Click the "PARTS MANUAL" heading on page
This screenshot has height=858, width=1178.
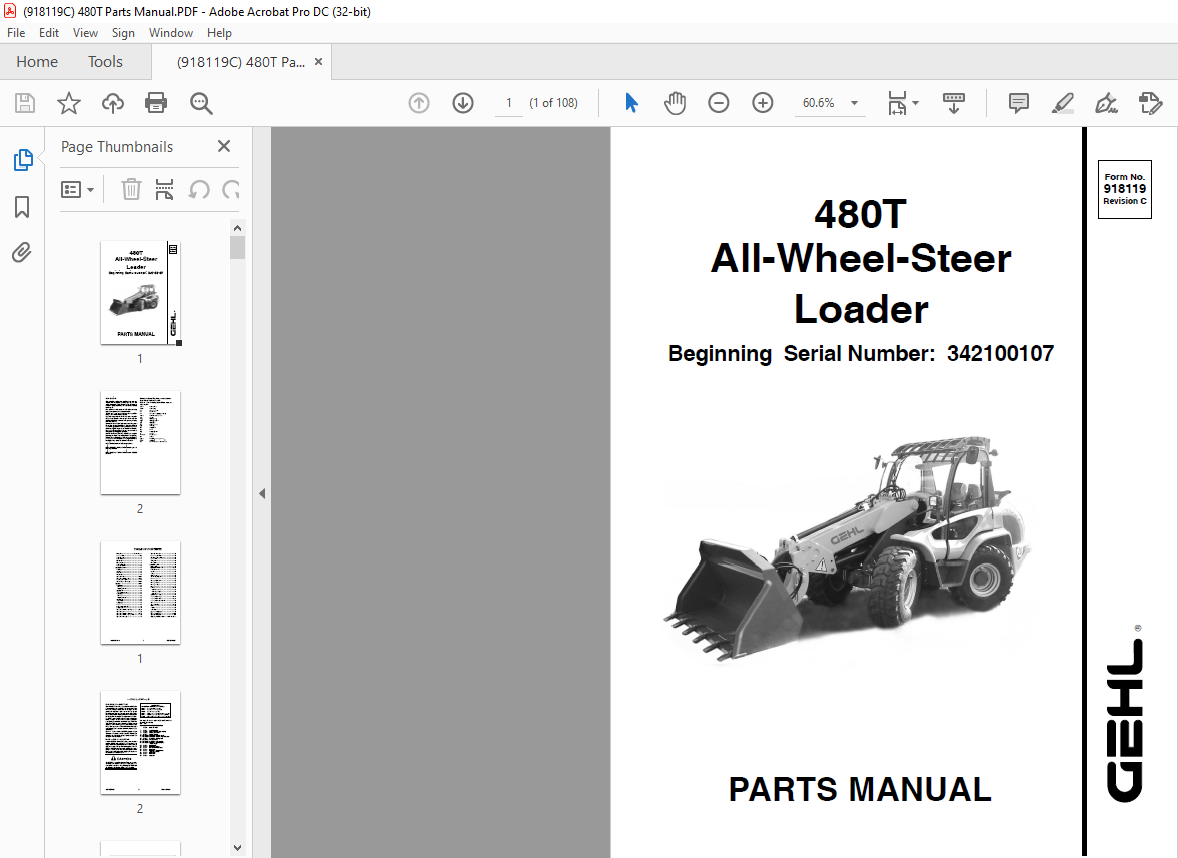tap(860, 790)
